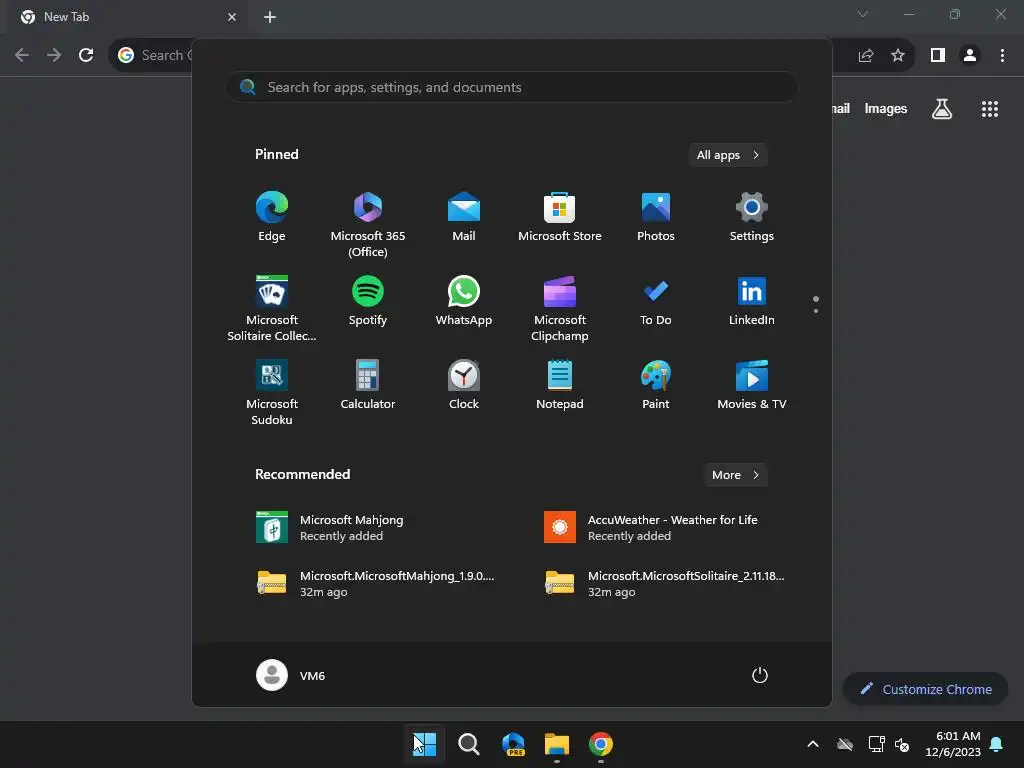Viewport: 1024px width, 768px height.
Task: Click the OneDrive cloud tray icon
Action: (845, 744)
